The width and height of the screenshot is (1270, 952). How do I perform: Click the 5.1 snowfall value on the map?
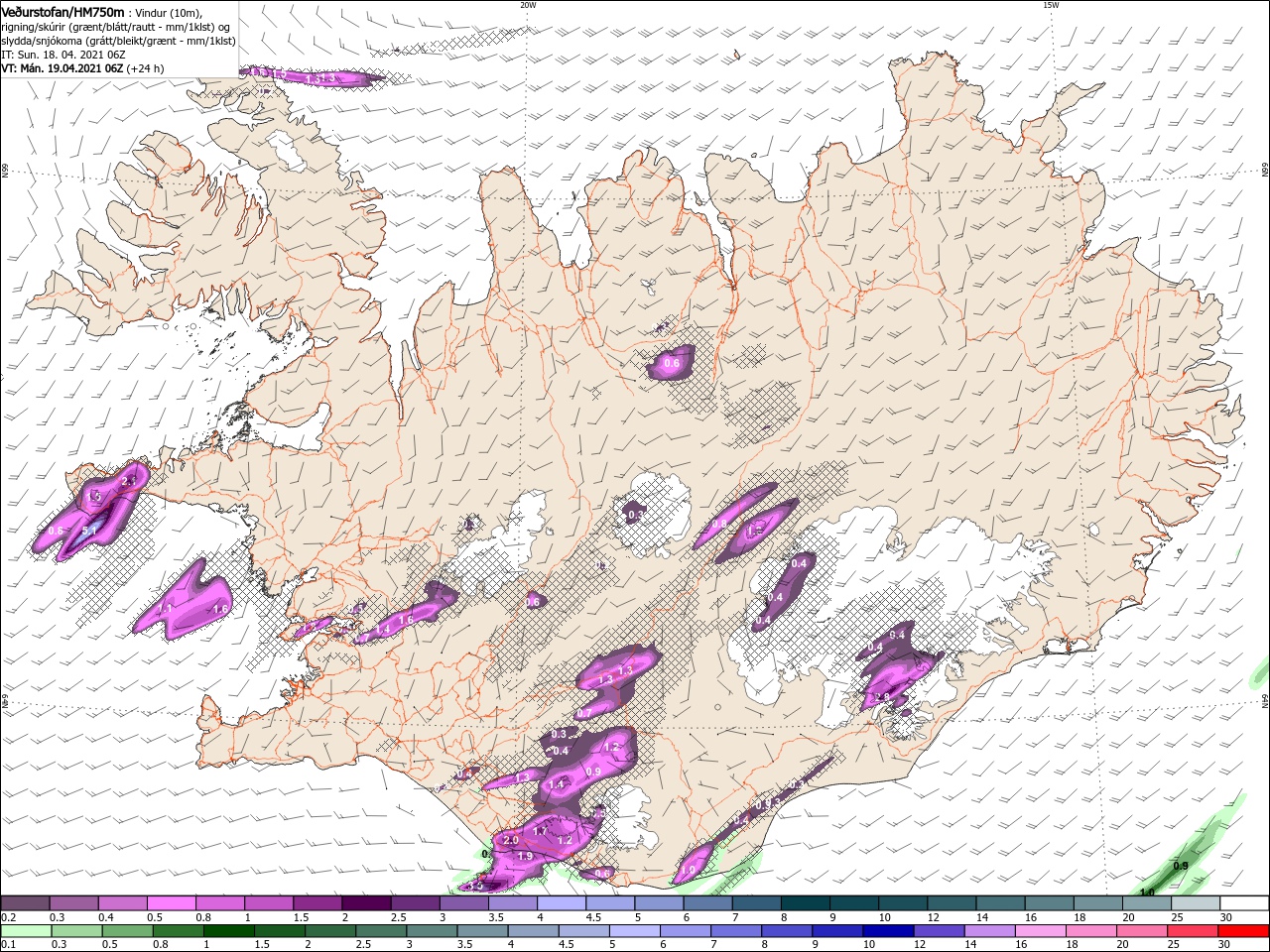[x=88, y=532]
